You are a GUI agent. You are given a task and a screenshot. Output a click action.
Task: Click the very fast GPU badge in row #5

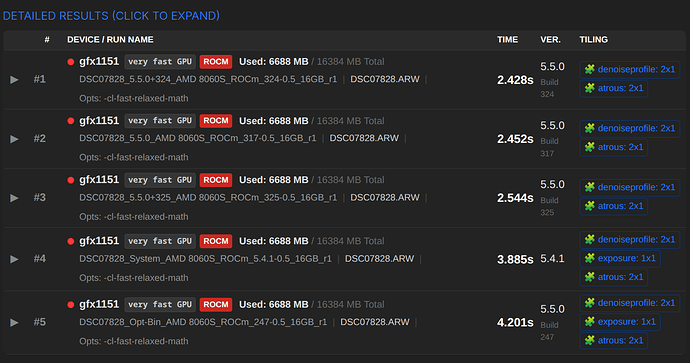point(160,304)
